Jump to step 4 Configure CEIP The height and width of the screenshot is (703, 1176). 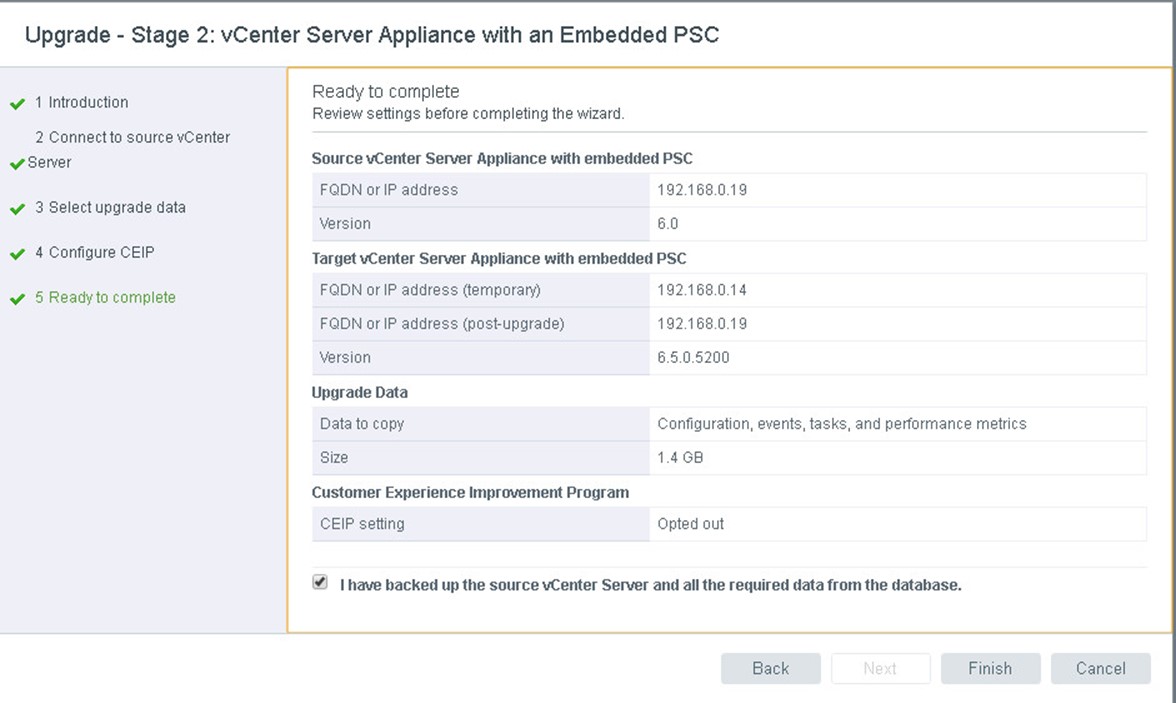(x=94, y=252)
